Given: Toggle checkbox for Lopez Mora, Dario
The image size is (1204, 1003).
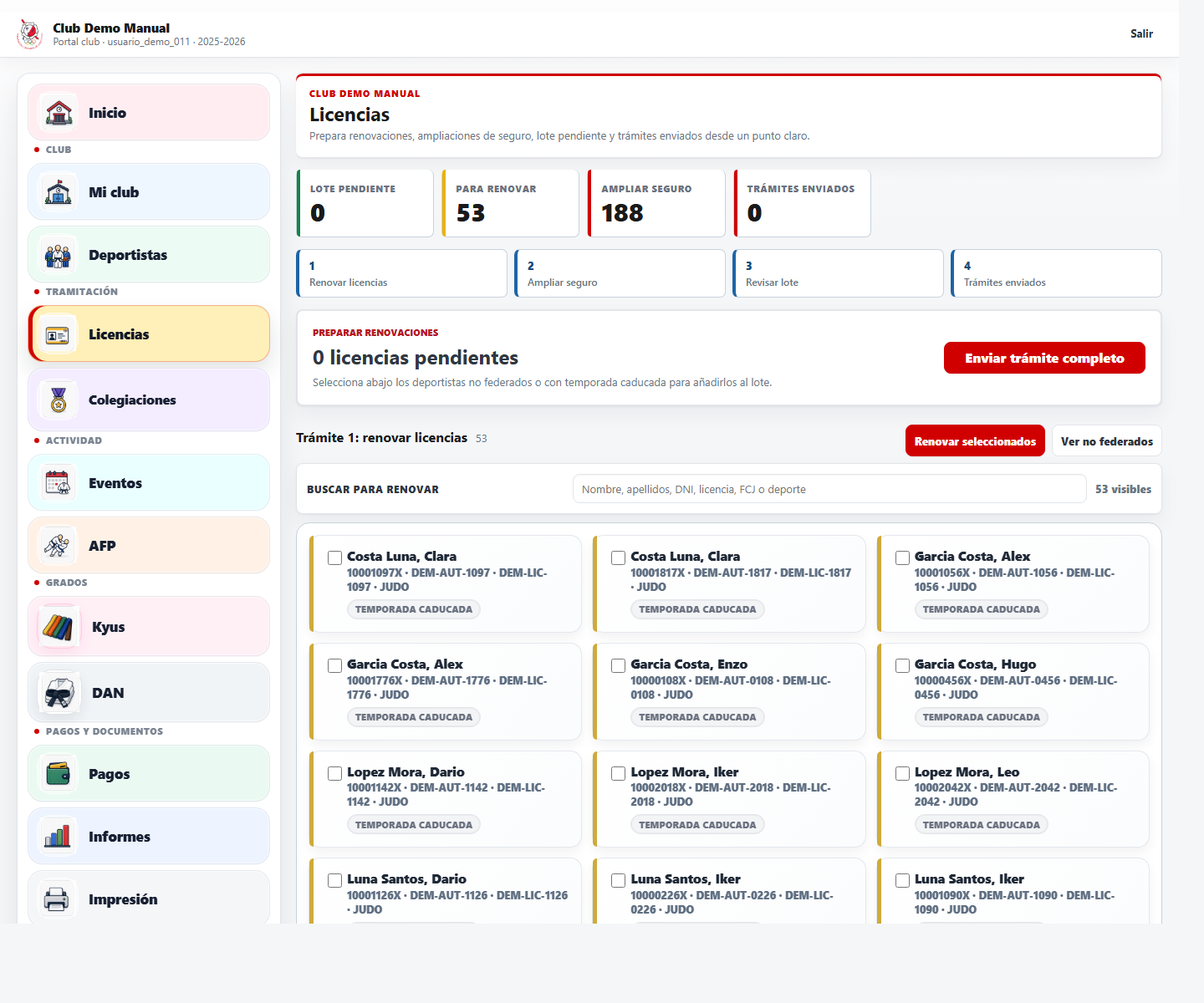Looking at the screenshot, I should [x=335, y=774].
